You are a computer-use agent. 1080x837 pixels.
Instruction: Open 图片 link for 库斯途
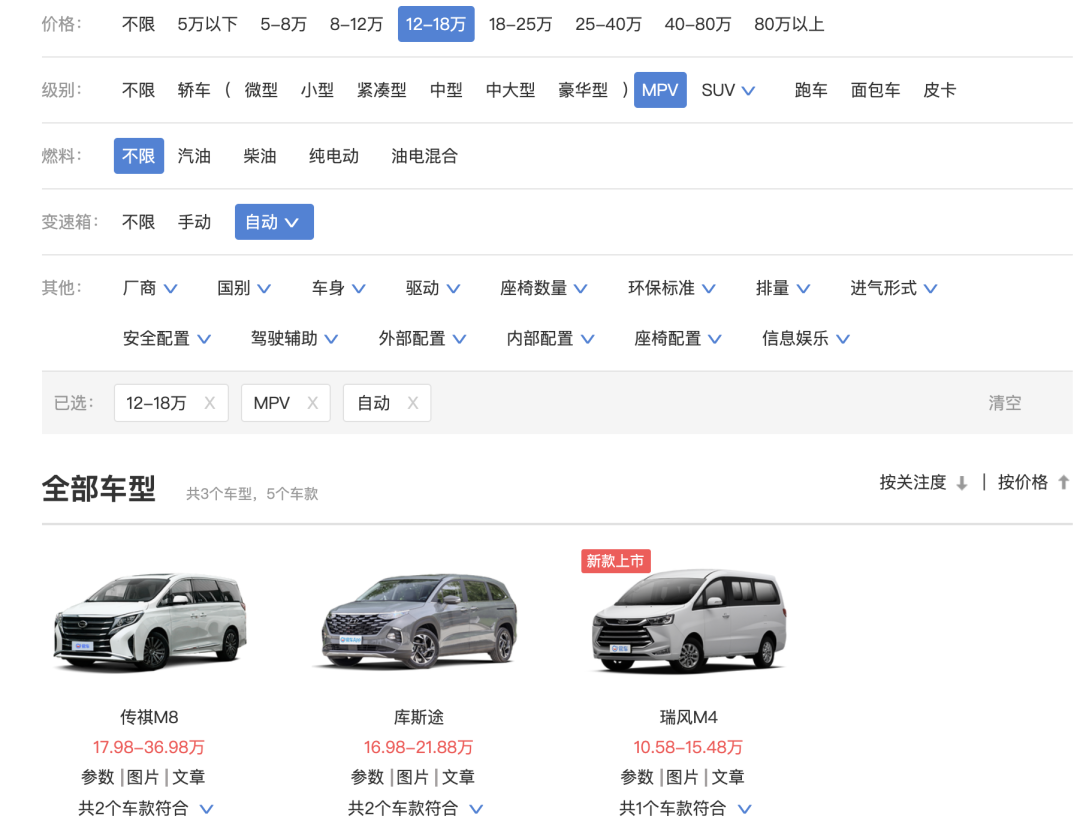413,777
